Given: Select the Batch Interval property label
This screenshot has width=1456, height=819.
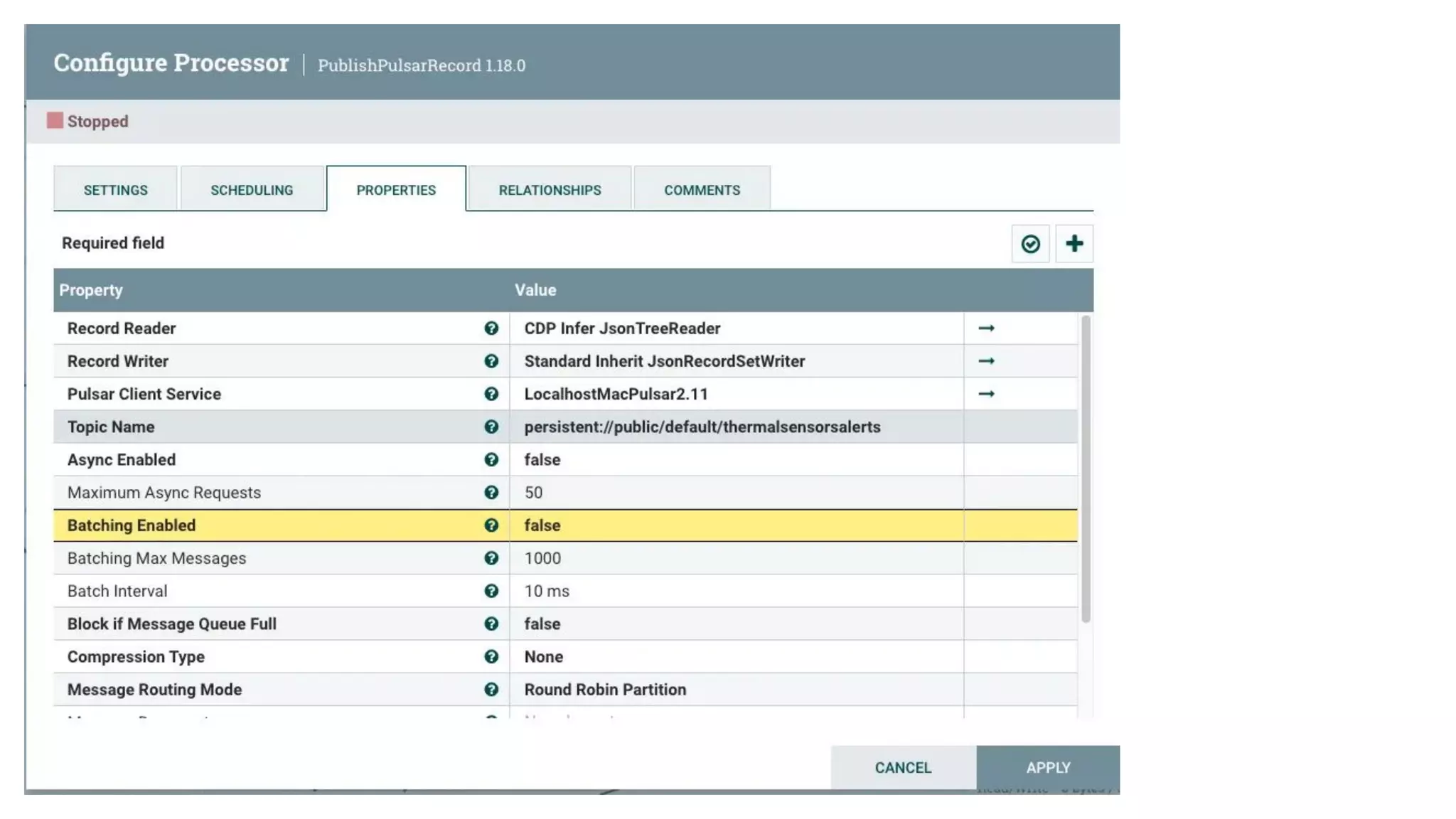Looking at the screenshot, I should click(x=117, y=591).
